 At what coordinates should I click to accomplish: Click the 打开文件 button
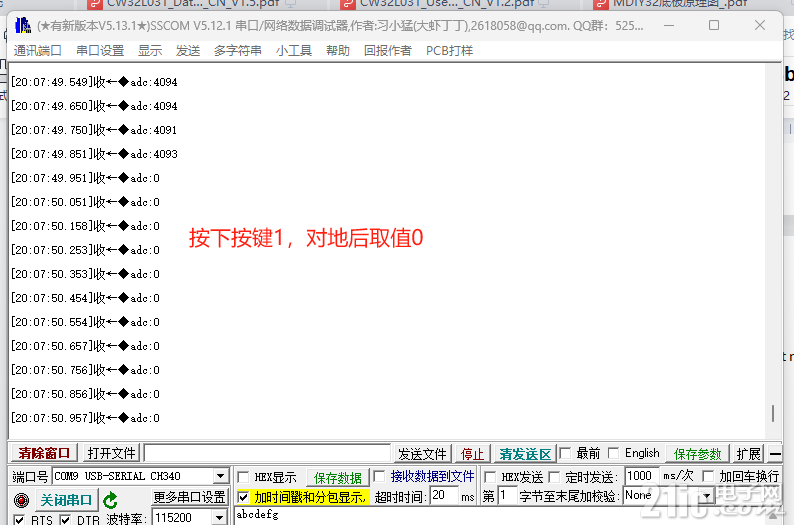pyautogui.click(x=111, y=453)
